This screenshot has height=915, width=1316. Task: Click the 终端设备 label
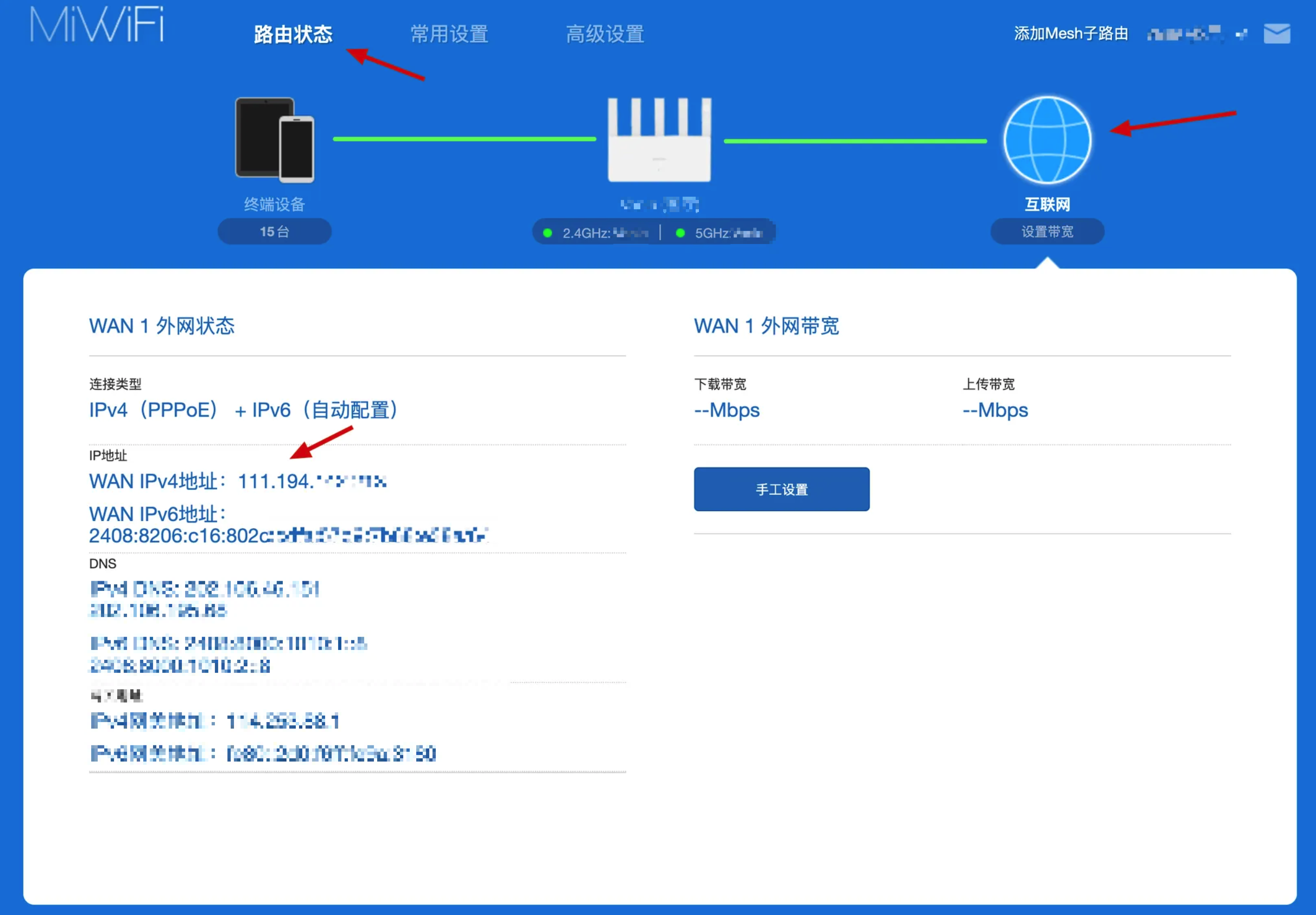pyautogui.click(x=274, y=204)
